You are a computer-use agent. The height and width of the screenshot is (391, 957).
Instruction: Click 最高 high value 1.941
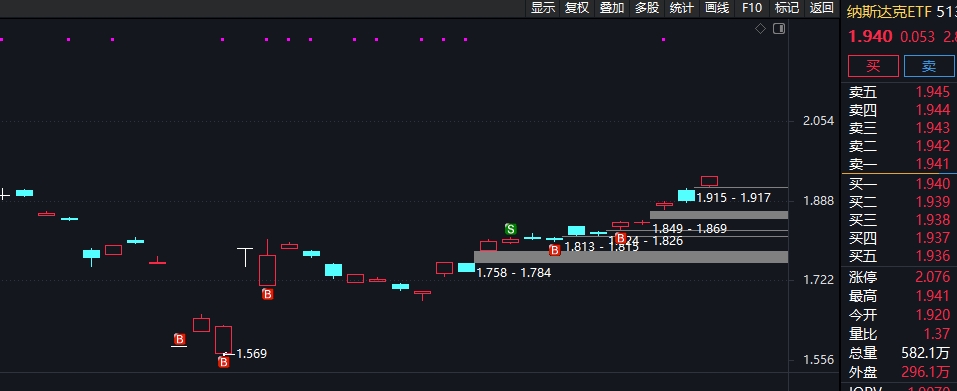[x=932, y=296]
